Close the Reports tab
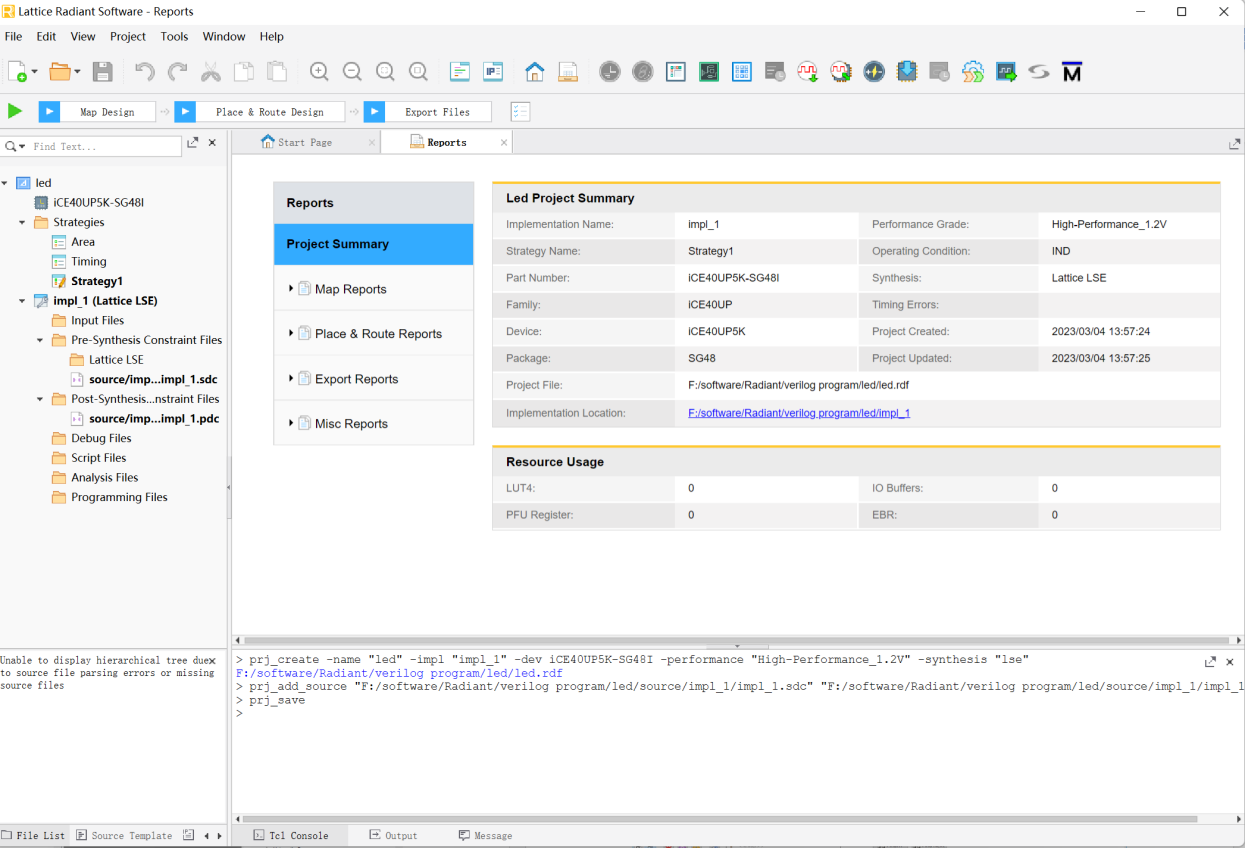Viewport: 1245px width, 848px height. point(504,142)
